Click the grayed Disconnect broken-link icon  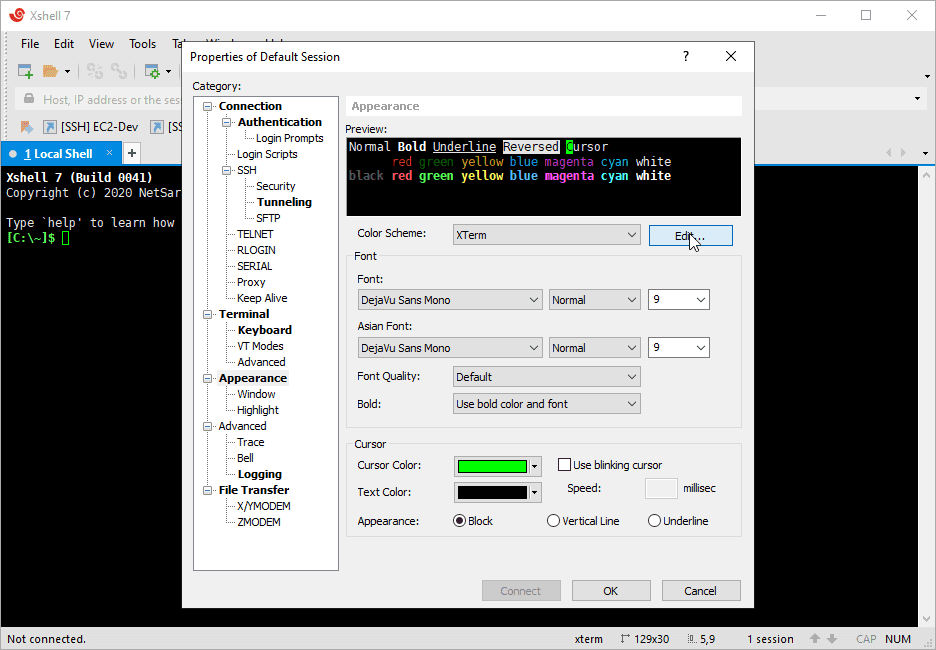(x=95, y=72)
